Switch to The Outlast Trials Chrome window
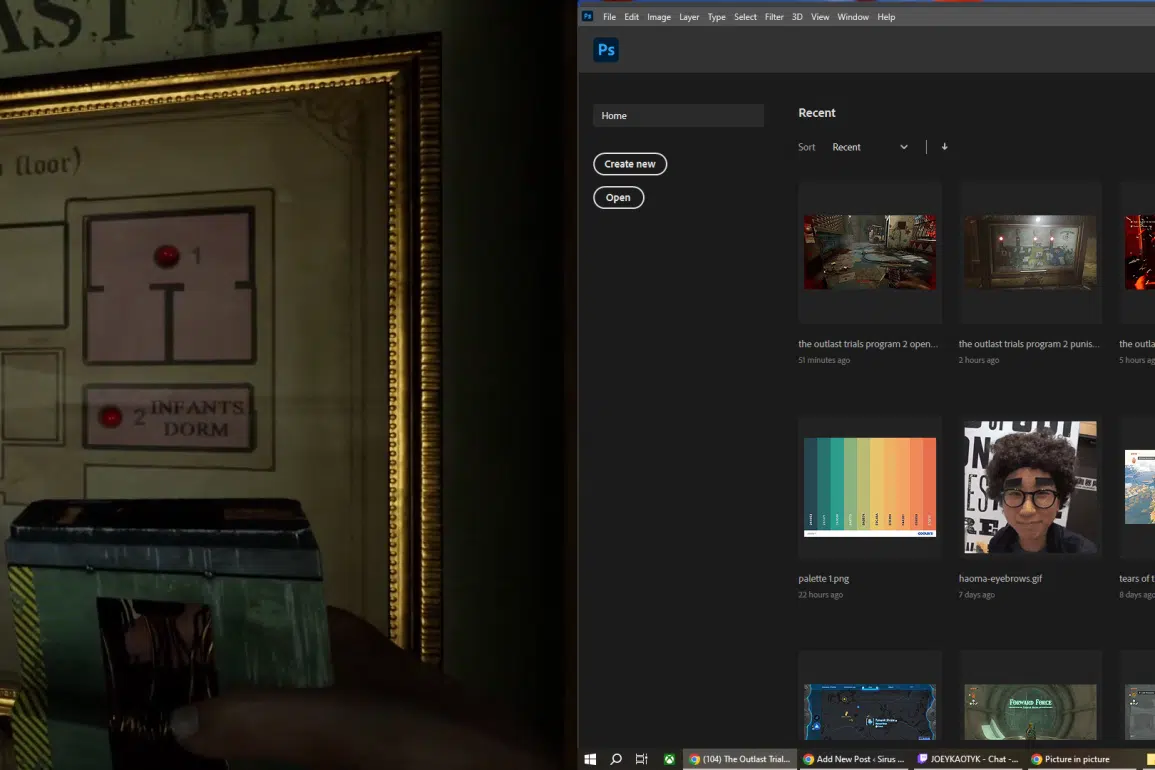The width and height of the screenshot is (1155, 770). tap(740, 759)
